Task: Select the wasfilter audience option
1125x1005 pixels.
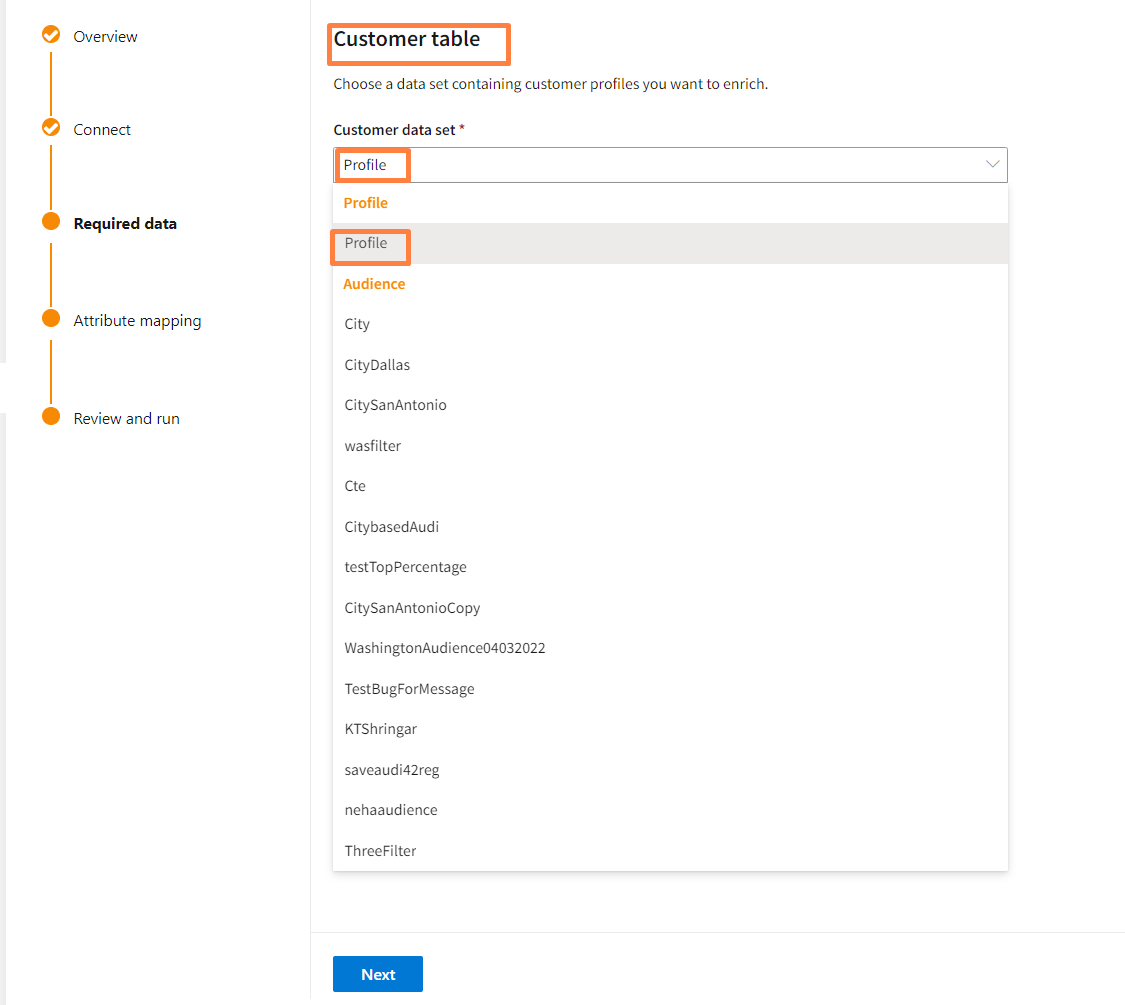Action: pos(372,446)
